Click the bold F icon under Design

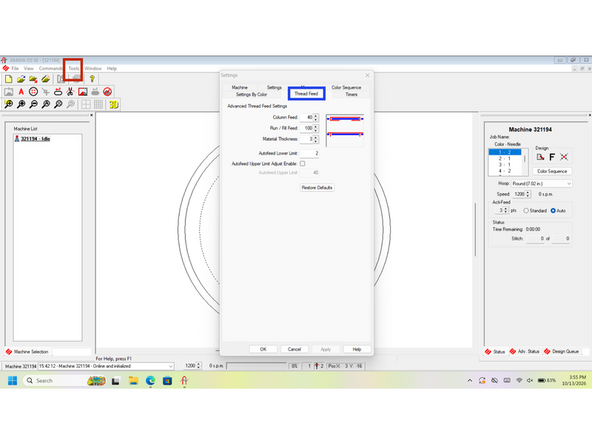coord(552,157)
